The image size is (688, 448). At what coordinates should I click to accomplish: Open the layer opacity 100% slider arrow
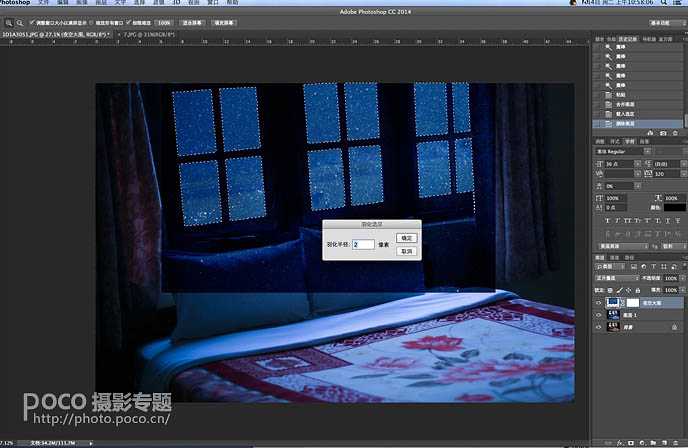click(x=683, y=278)
